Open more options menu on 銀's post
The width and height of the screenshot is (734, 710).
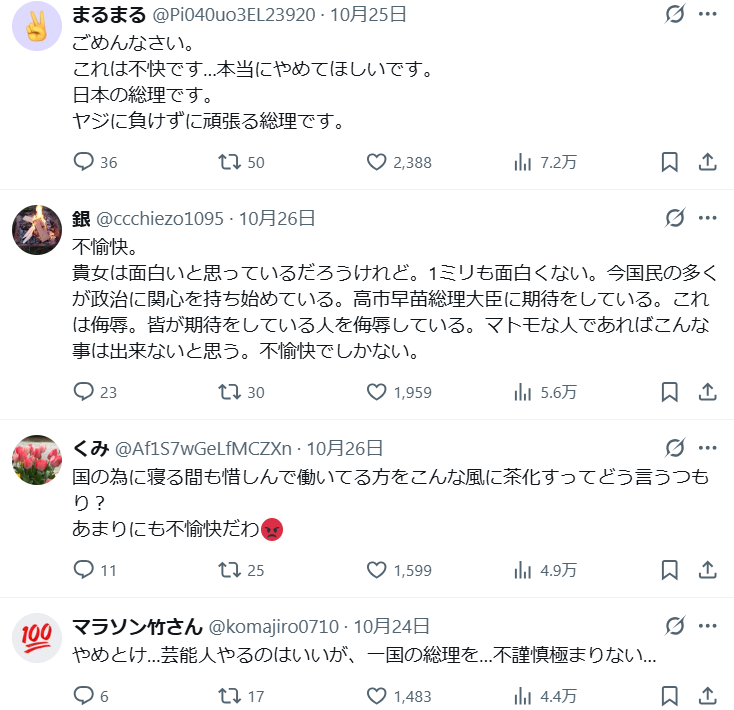pyautogui.click(x=707, y=218)
